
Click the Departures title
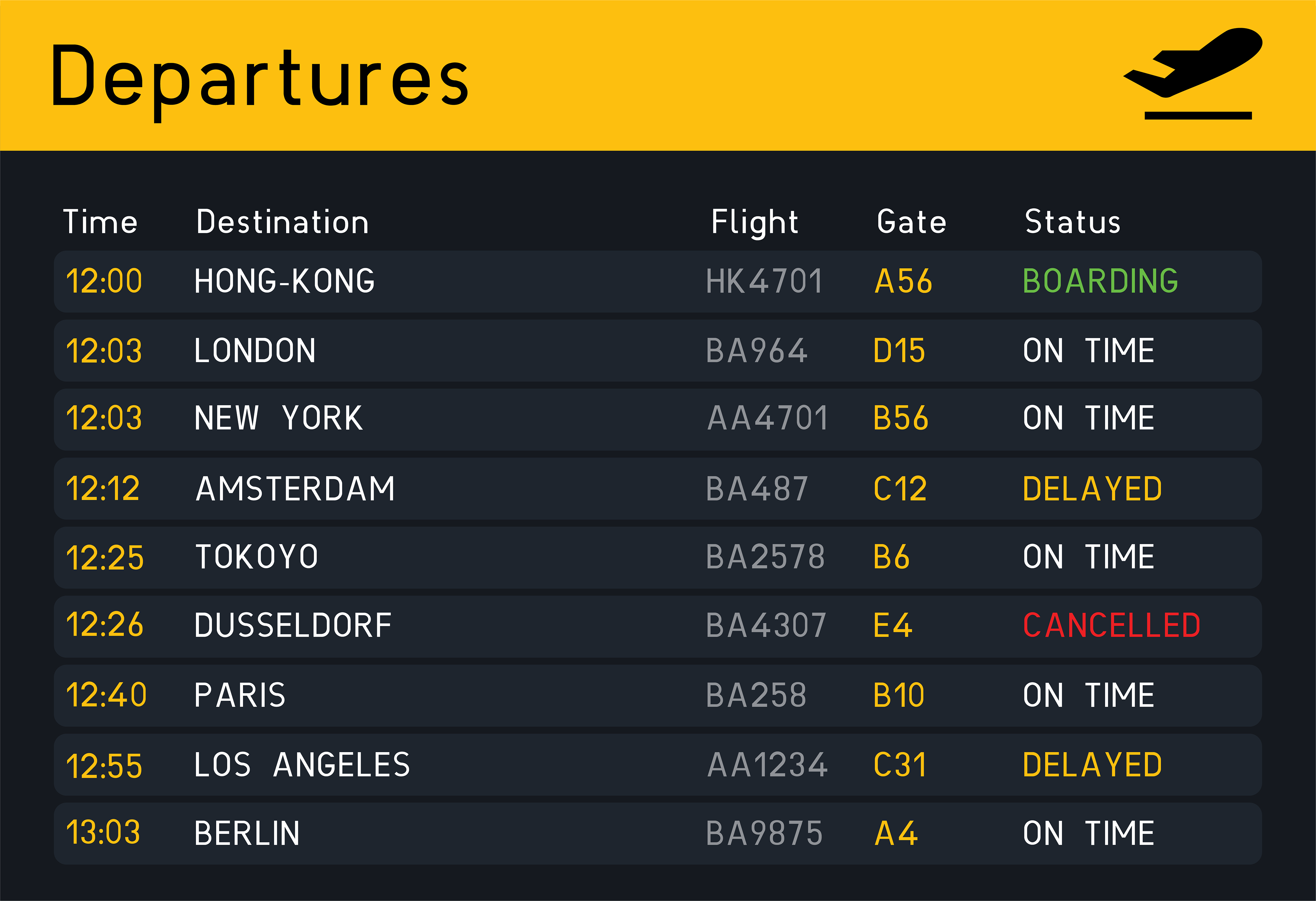259,78
